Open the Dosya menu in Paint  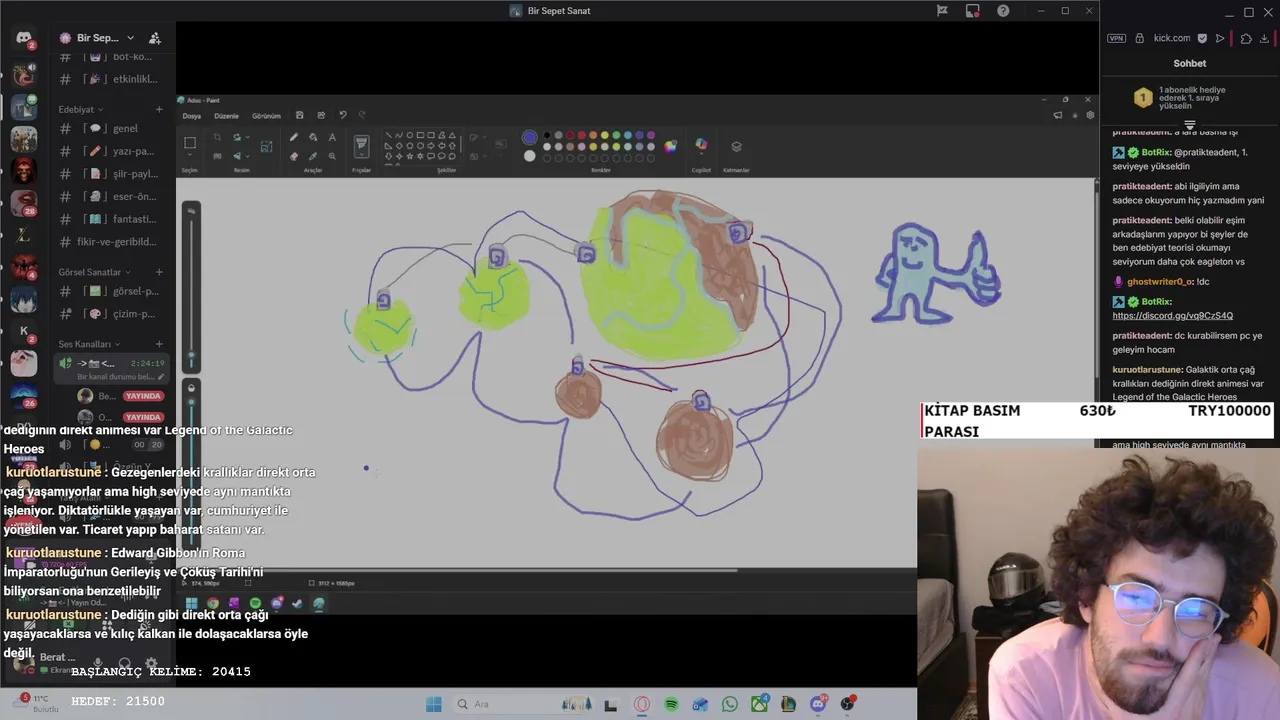(191, 116)
